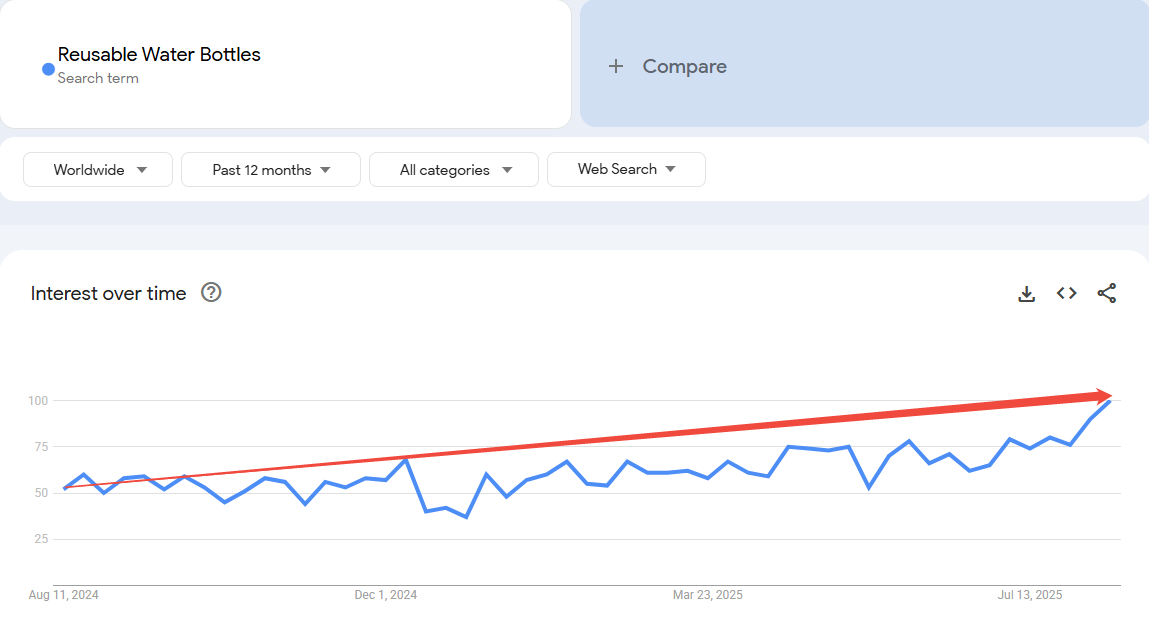Click the Search term label under the query
The width and height of the screenshot is (1149, 626).
[97, 78]
